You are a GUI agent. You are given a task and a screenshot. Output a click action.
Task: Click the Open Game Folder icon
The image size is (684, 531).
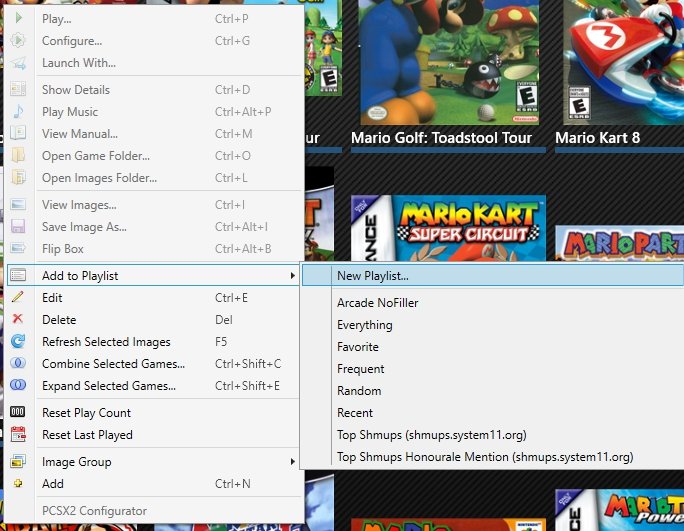pyautogui.click(x=18, y=155)
